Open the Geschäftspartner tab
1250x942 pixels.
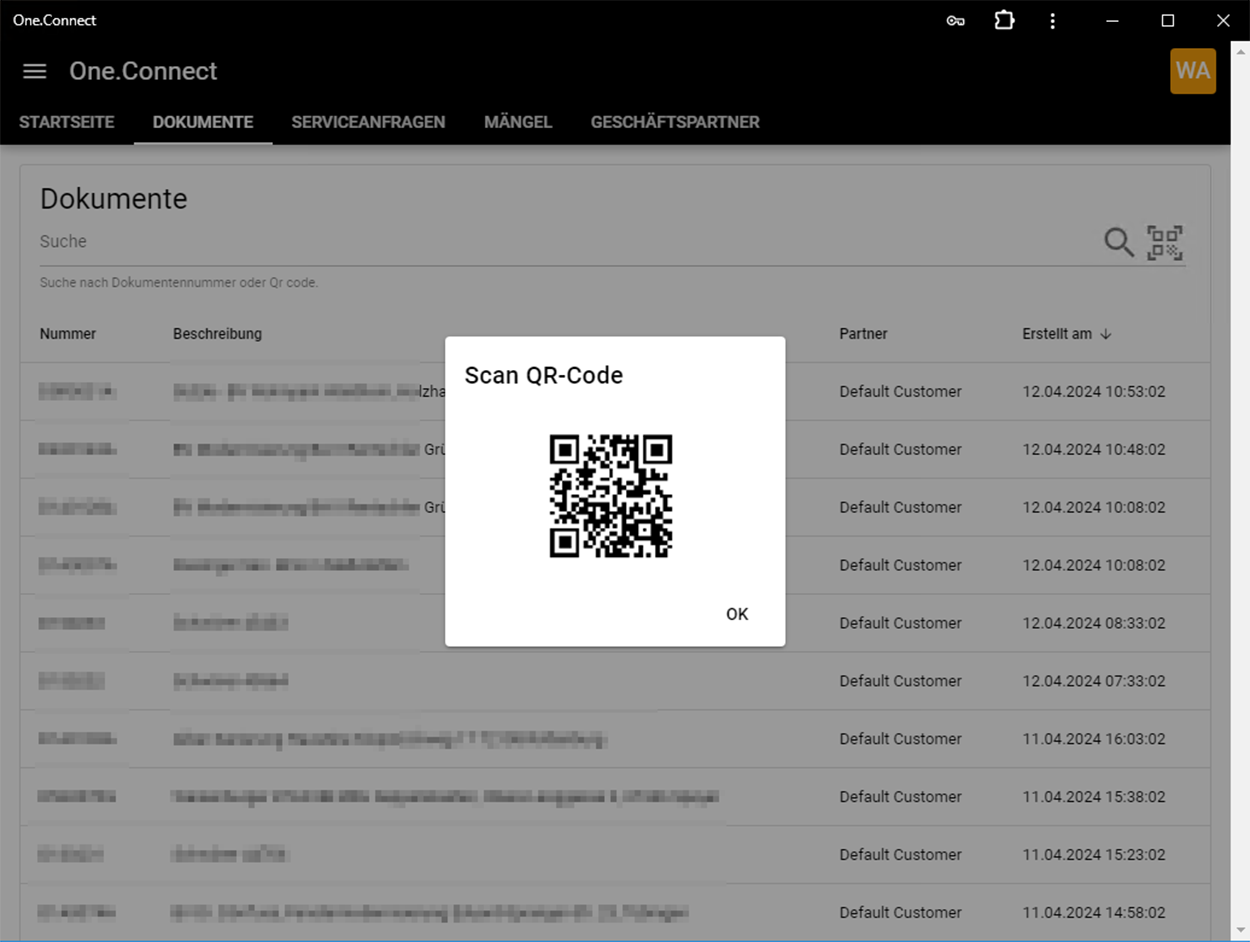click(675, 122)
